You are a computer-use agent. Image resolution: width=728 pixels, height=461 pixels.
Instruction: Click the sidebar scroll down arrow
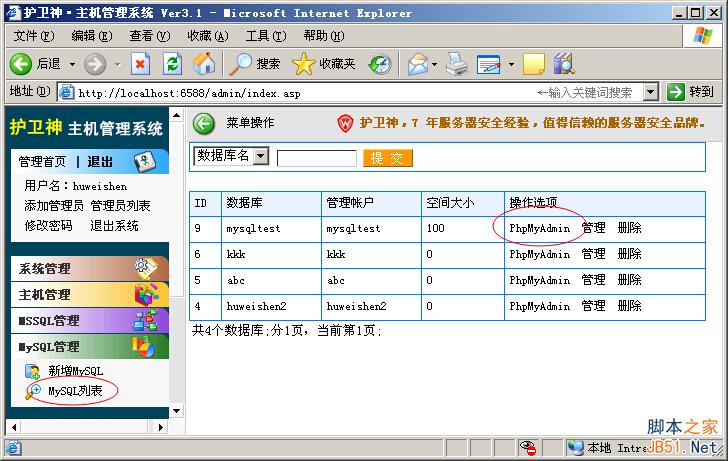pyautogui.click(x=176, y=410)
